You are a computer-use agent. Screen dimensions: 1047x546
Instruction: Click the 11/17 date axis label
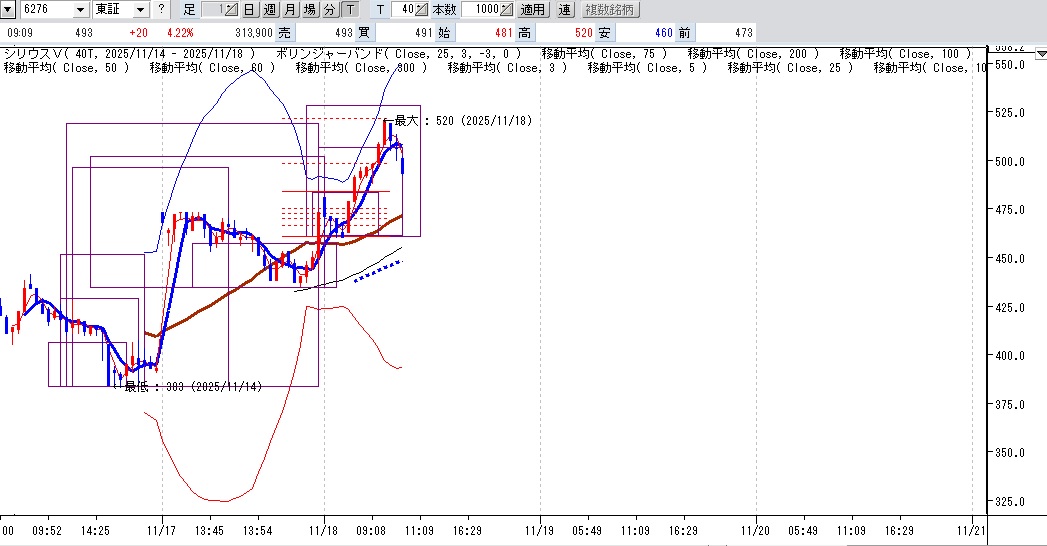pyautogui.click(x=162, y=531)
